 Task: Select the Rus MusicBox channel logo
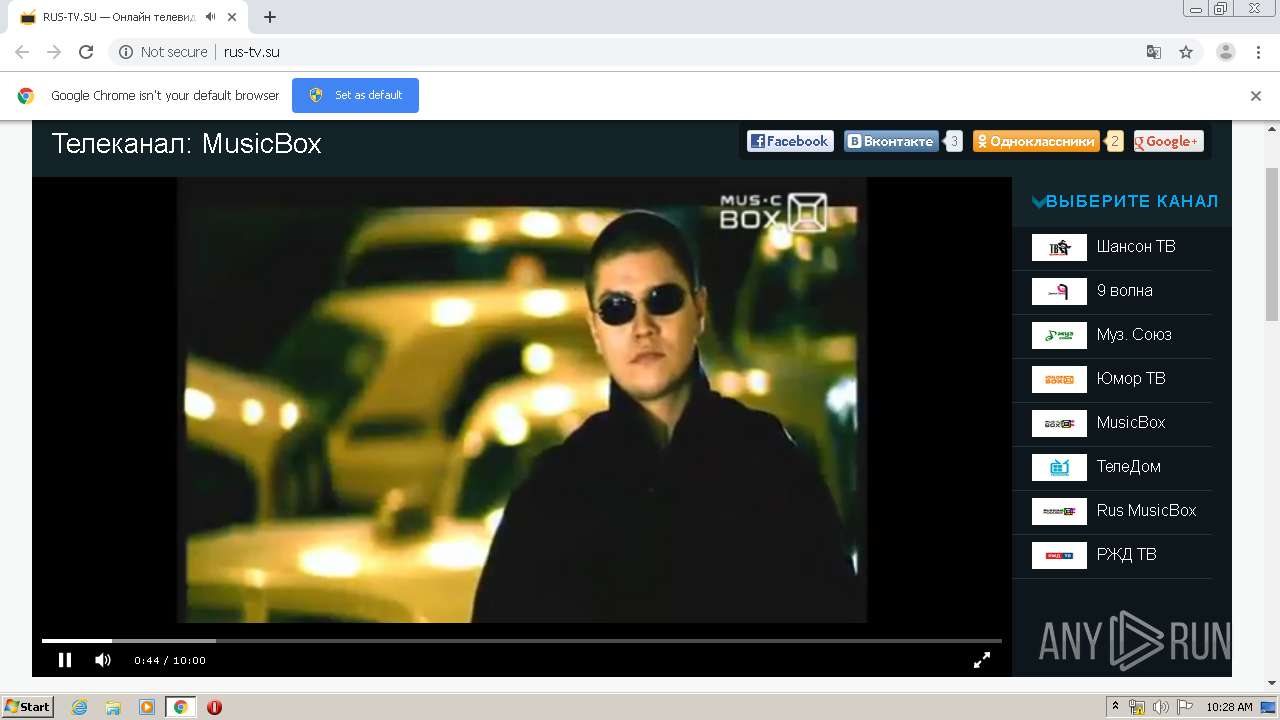(x=1059, y=511)
